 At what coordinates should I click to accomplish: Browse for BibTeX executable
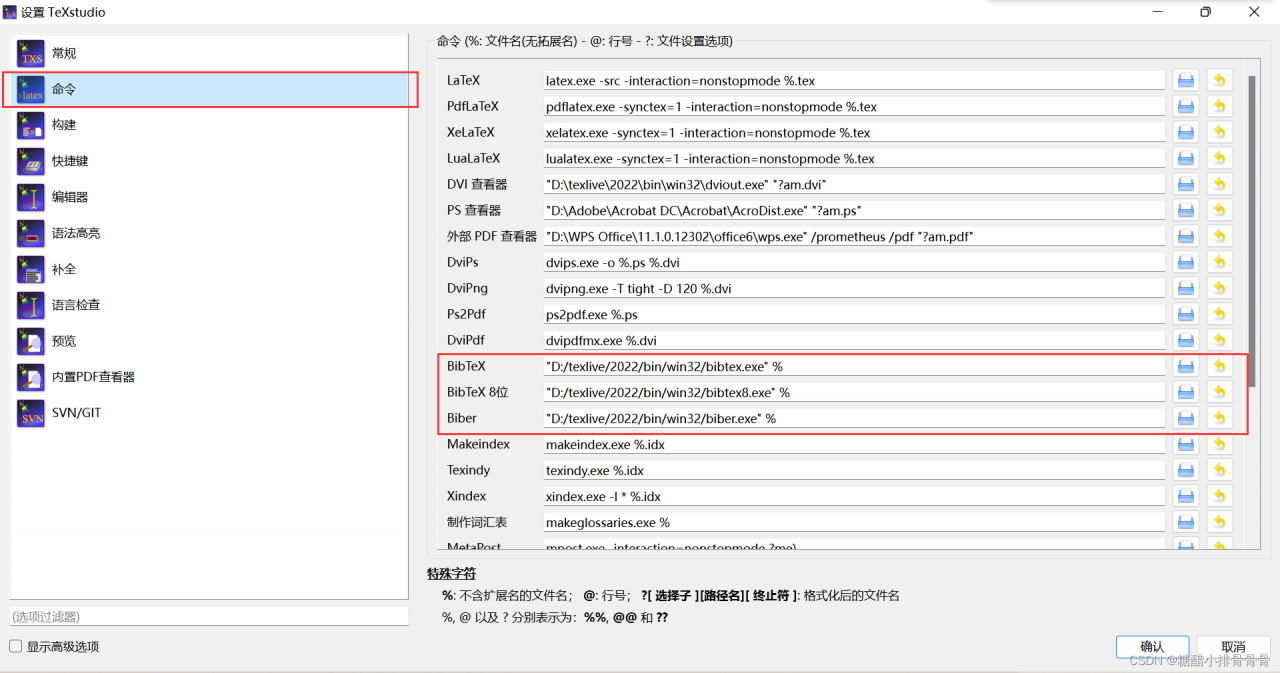click(x=1186, y=366)
